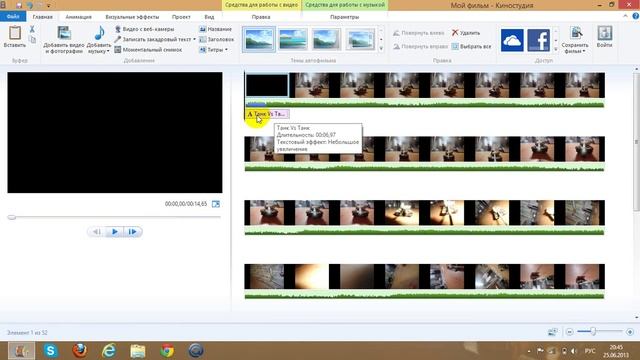Toggle full screen preview icon
This screenshot has height=360, width=640.
tap(216, 204)
